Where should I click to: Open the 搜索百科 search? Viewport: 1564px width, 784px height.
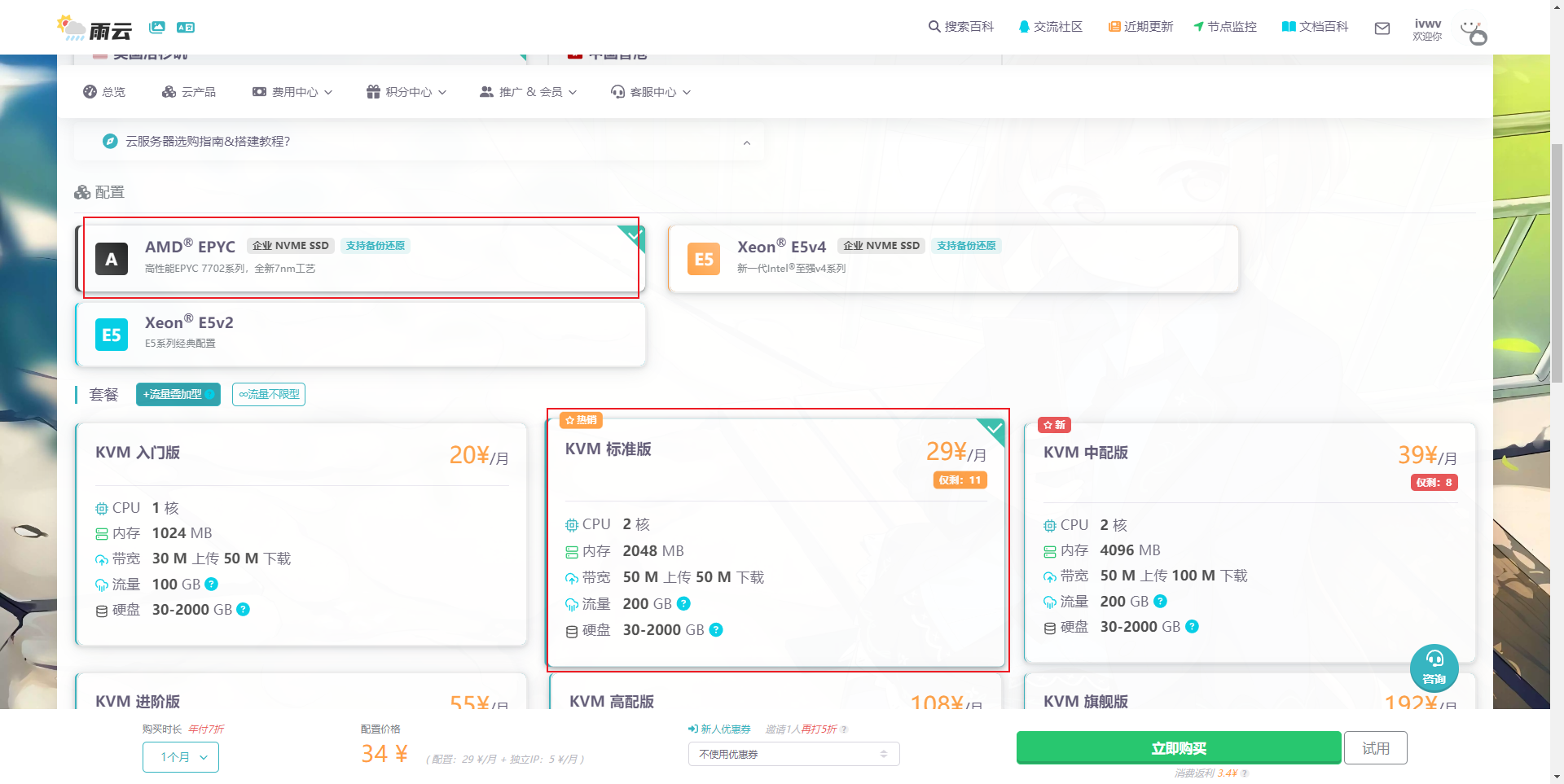pos(961,26)
